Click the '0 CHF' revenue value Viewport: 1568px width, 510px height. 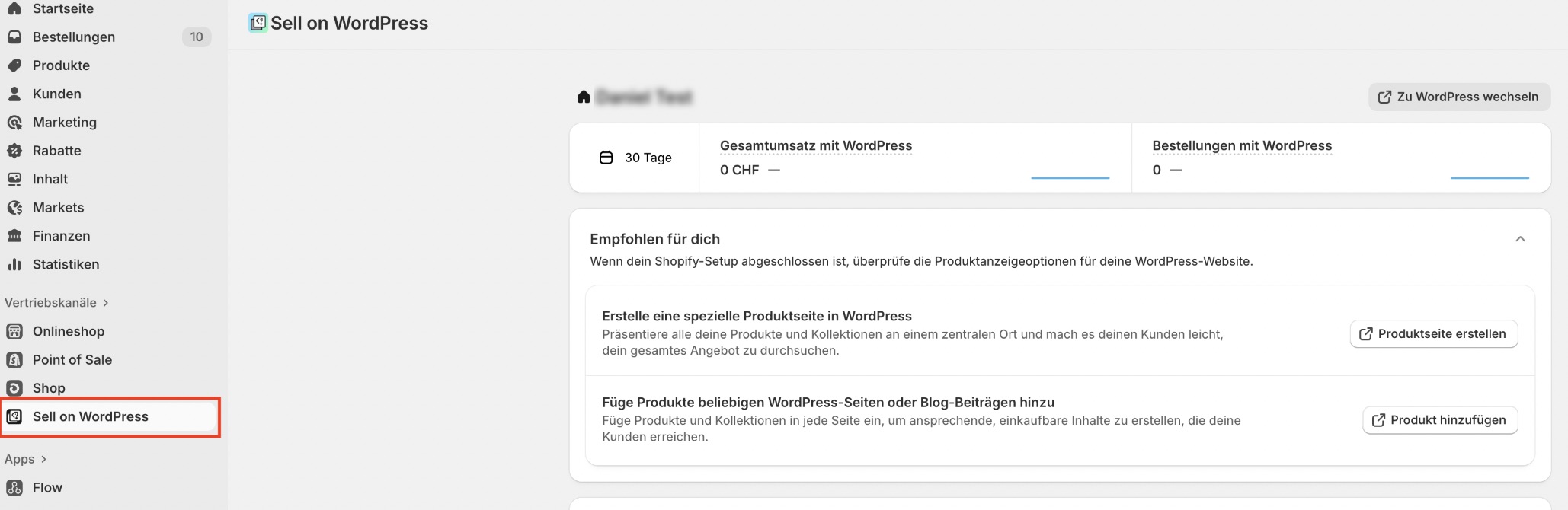[x=739, y=170]
